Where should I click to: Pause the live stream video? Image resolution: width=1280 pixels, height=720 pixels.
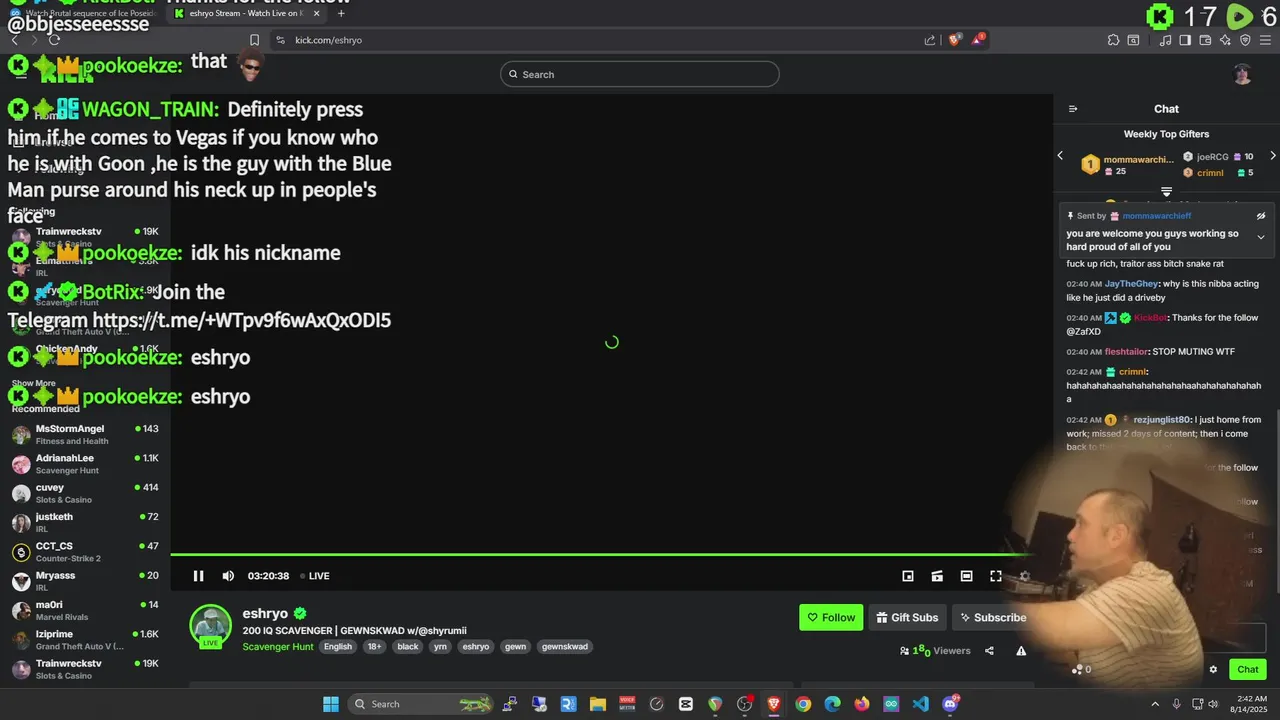198,576
